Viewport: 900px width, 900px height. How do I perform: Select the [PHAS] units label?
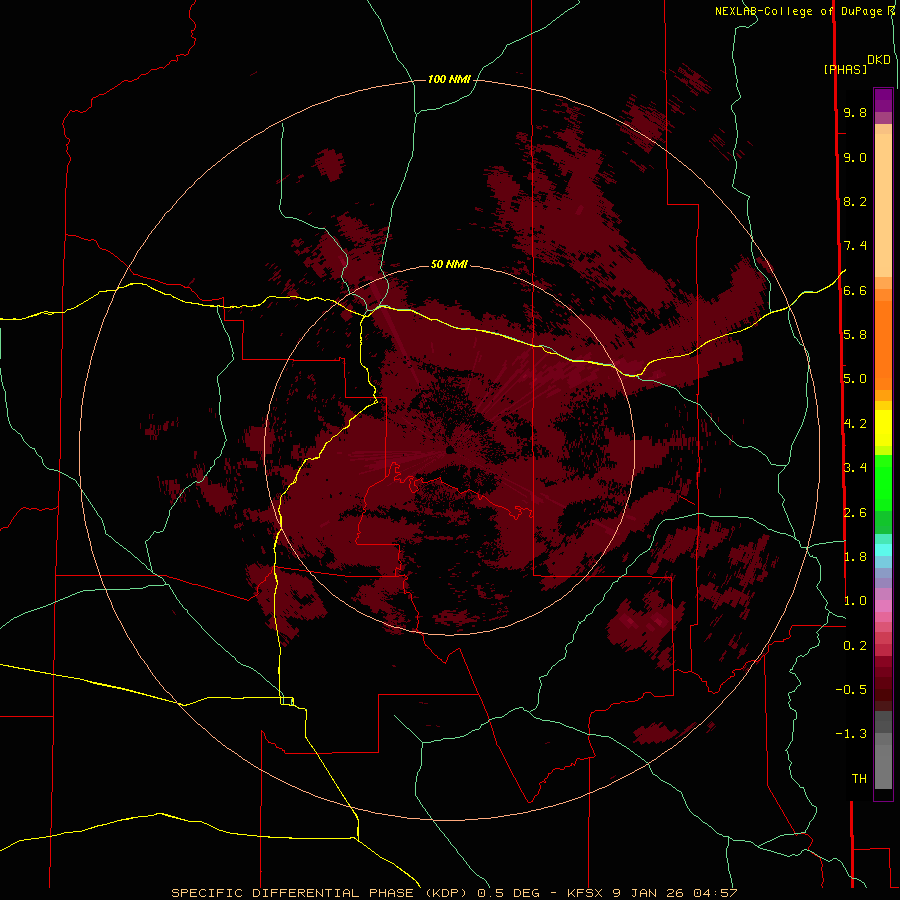(845, 69)
